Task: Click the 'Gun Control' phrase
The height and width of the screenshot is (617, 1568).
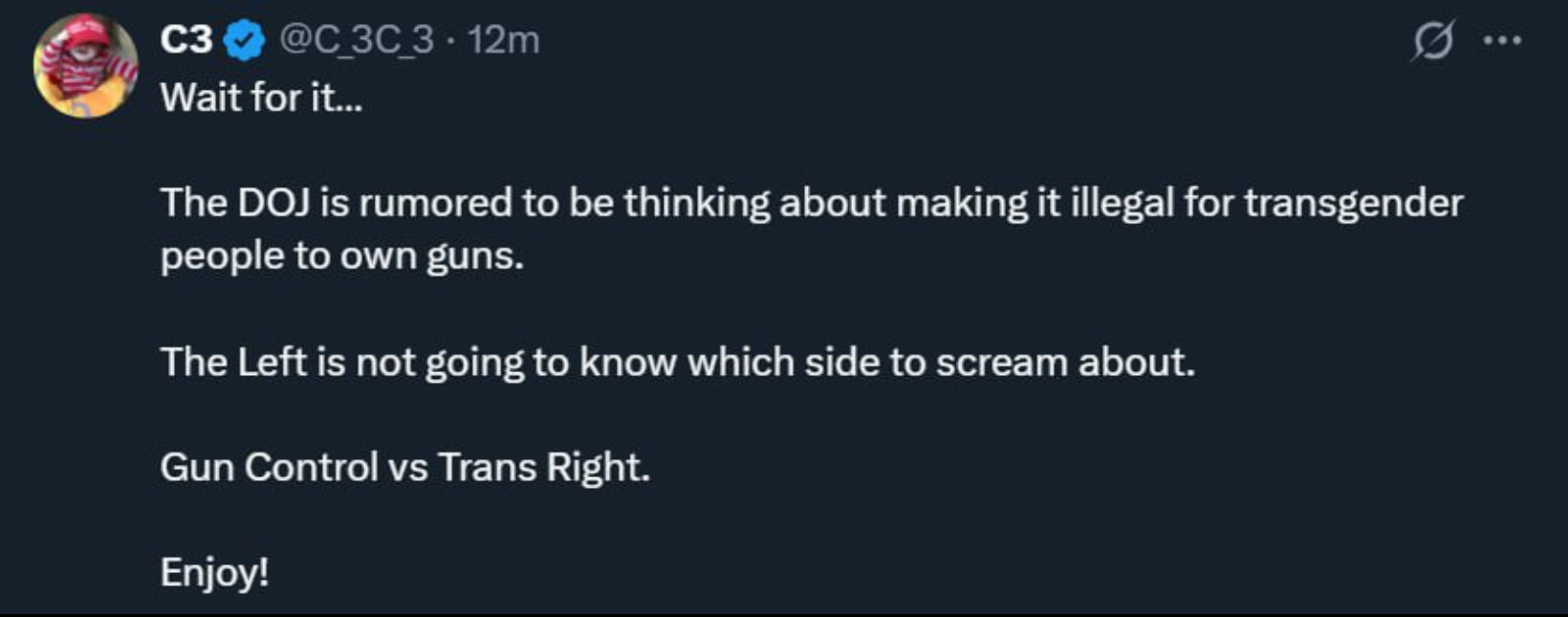Action: pos(269,468)
